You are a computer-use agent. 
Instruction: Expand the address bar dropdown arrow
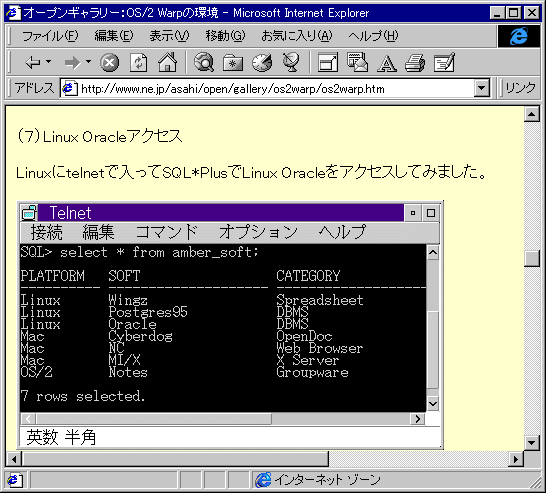point(482,88)
